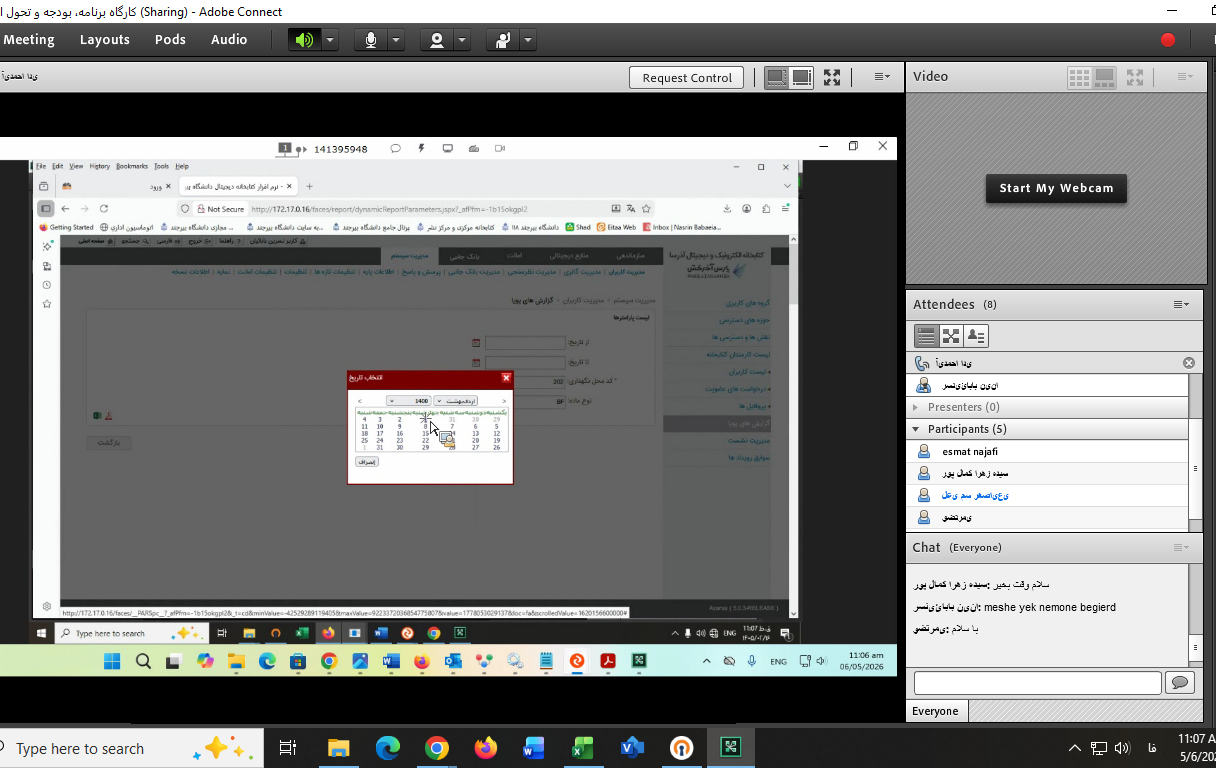Image resolution: width=1216 pixels, height=768 pixels.
Task: Select scroll view icon in Share pod
Action: (x=801, y=77)
